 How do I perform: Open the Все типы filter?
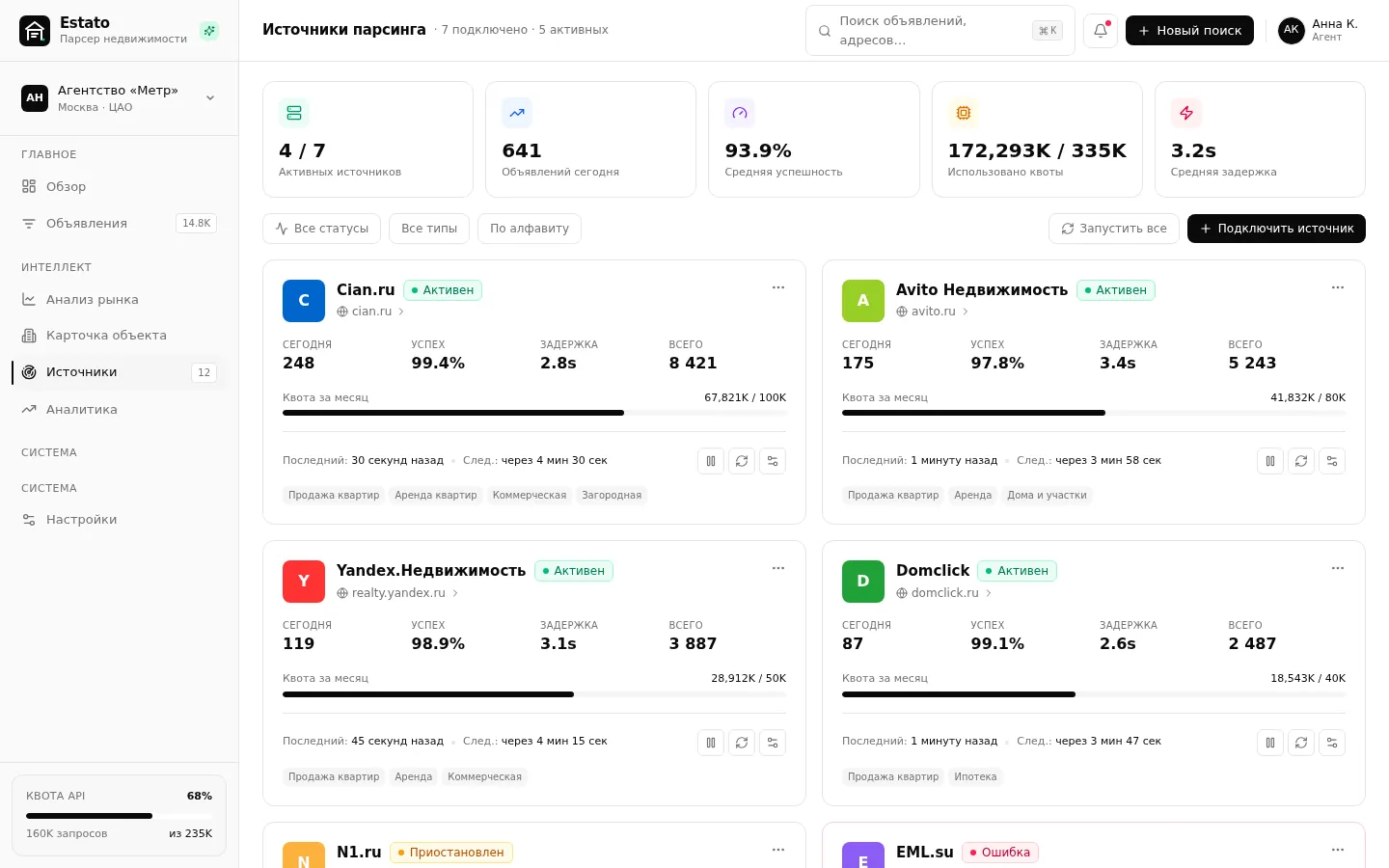pyautogui.click(x=429, y=229)
